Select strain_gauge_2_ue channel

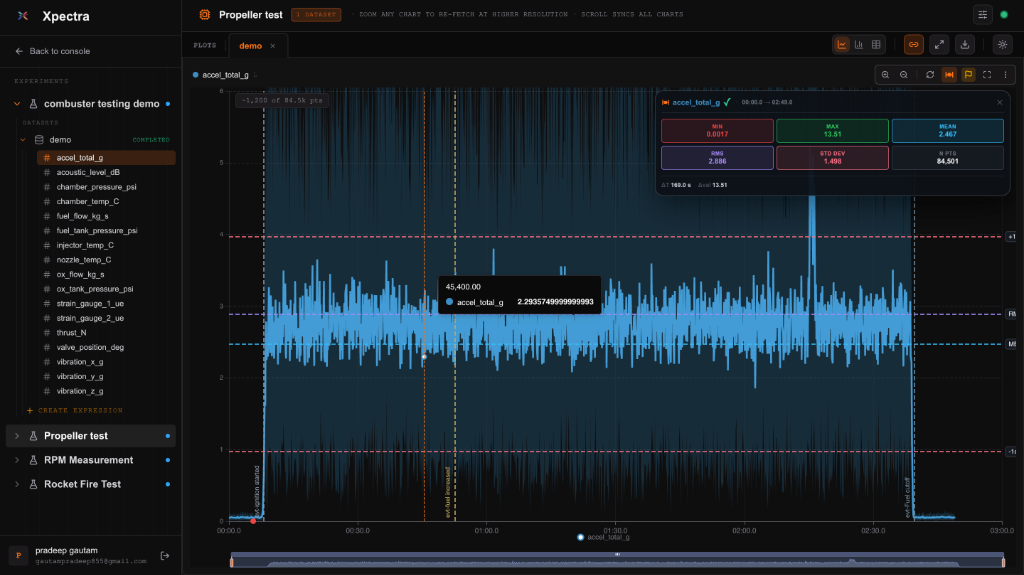[106, 318]
